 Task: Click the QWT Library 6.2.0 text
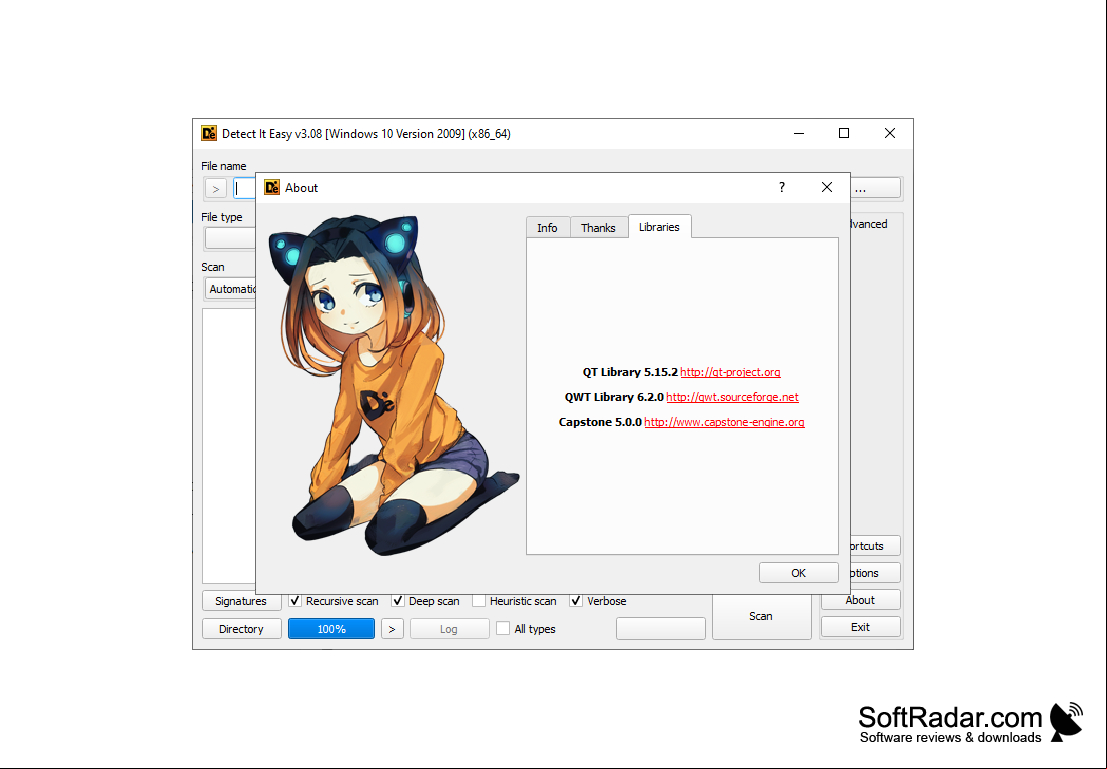[614, 397]
